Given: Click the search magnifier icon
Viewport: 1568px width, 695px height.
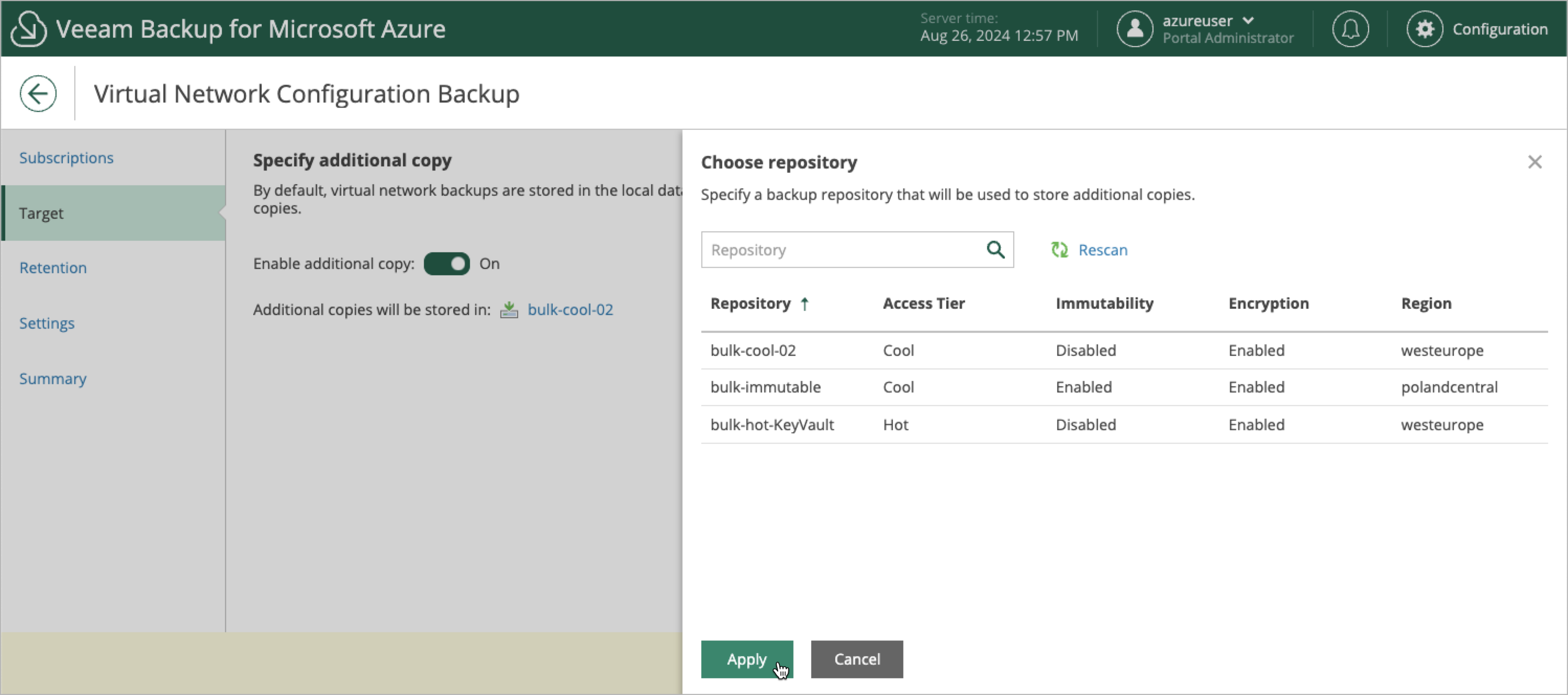Looking at the screenshot, I should pos(995,250).
